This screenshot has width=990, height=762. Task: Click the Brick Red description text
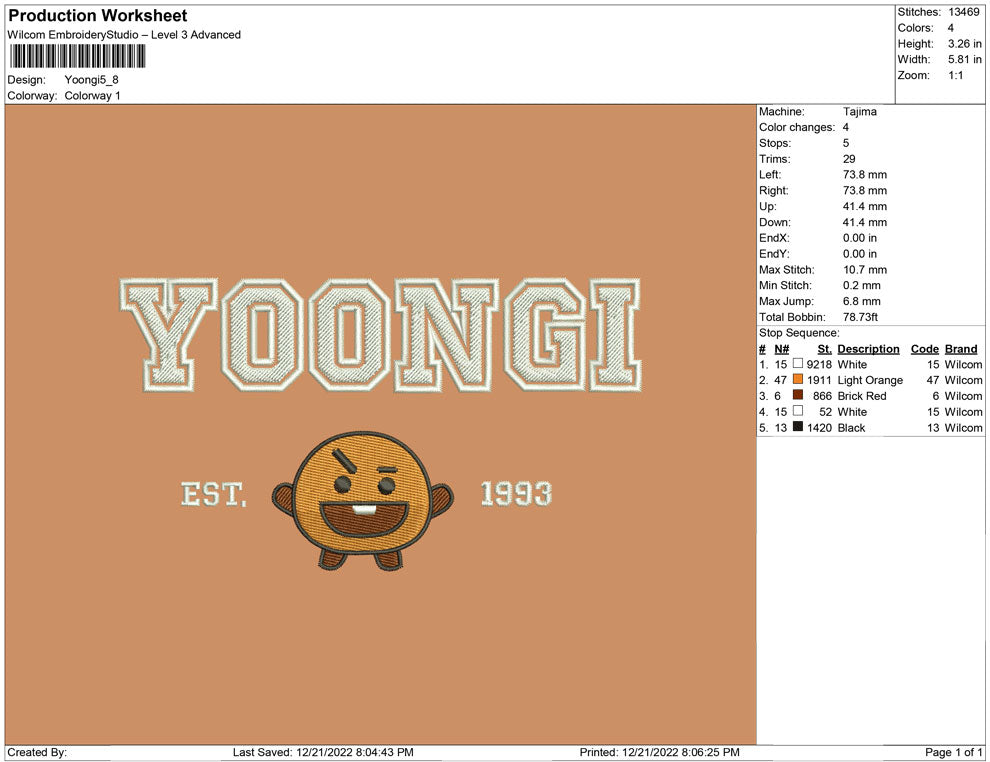[x=862, y=396]
